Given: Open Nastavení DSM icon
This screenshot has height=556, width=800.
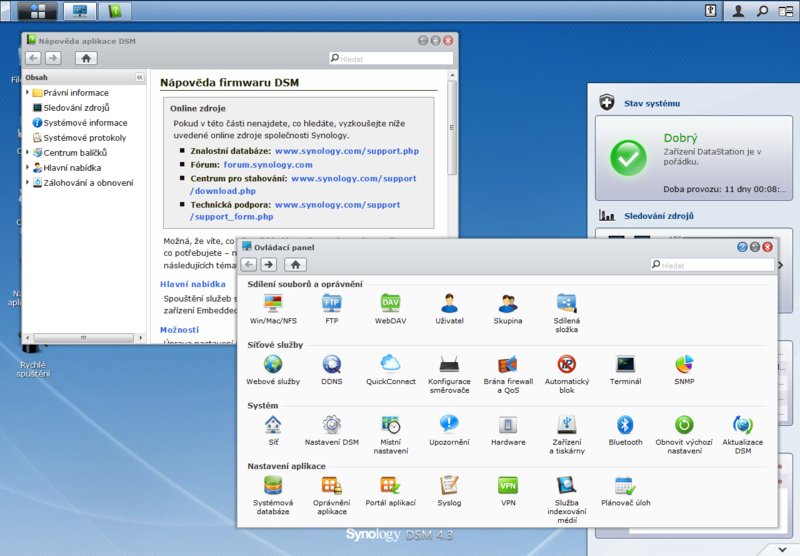Looking at the screenshot, I should (x=332, y=429).
